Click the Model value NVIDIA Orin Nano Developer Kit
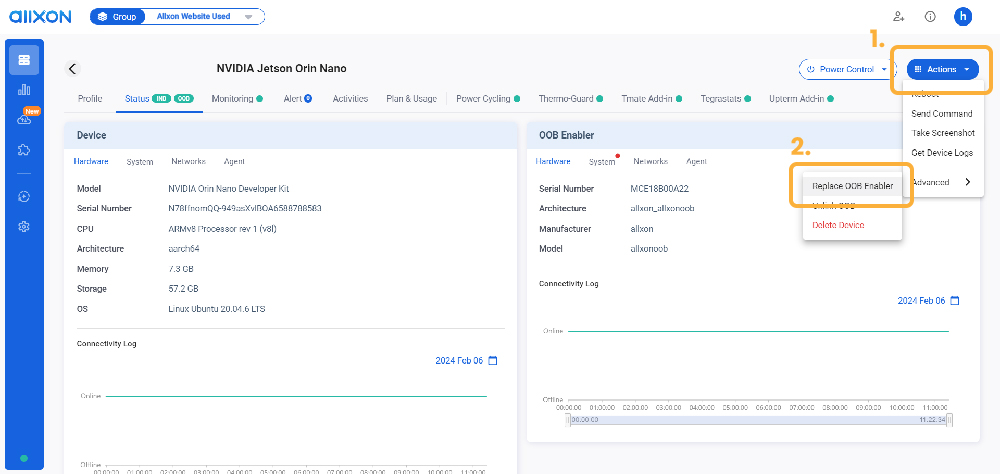The height and width of the screenshot is (474, 1000). coord(230,189)
